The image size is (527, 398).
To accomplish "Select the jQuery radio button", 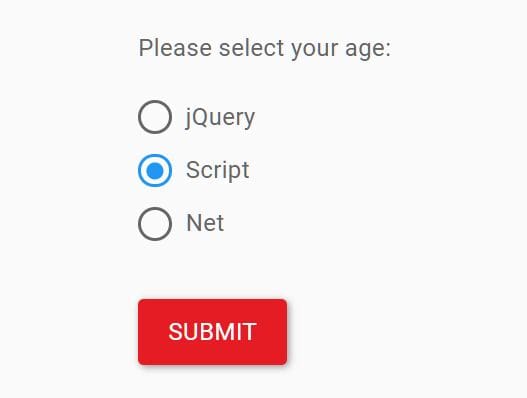I will [155, 117].
